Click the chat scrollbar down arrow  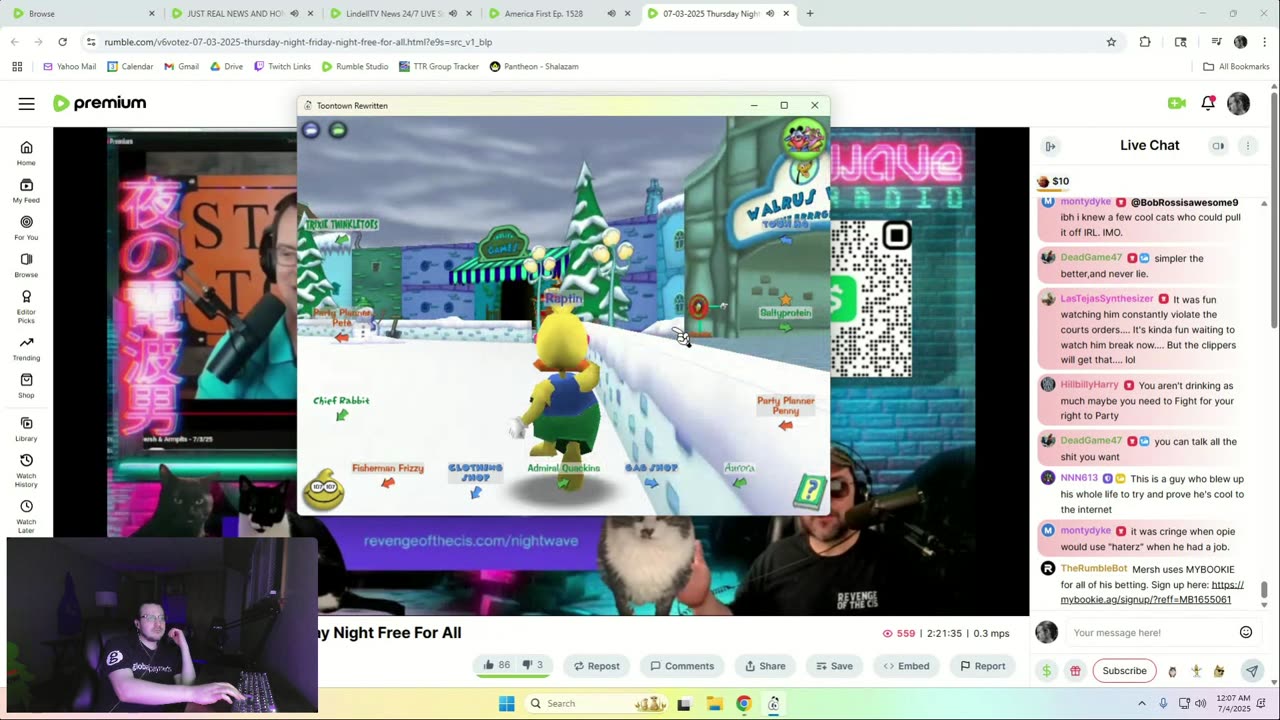(x=1264, y=605)
